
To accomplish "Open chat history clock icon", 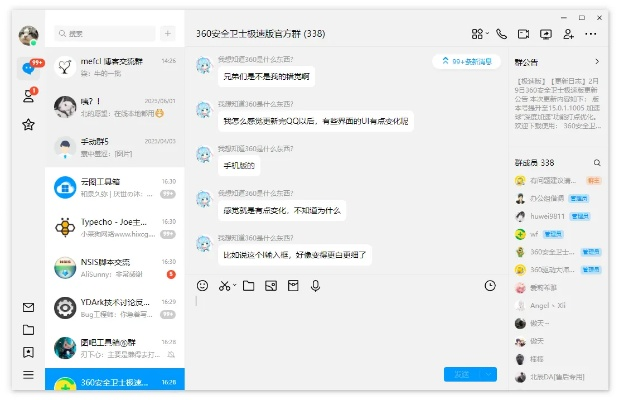I will (489, 286).
